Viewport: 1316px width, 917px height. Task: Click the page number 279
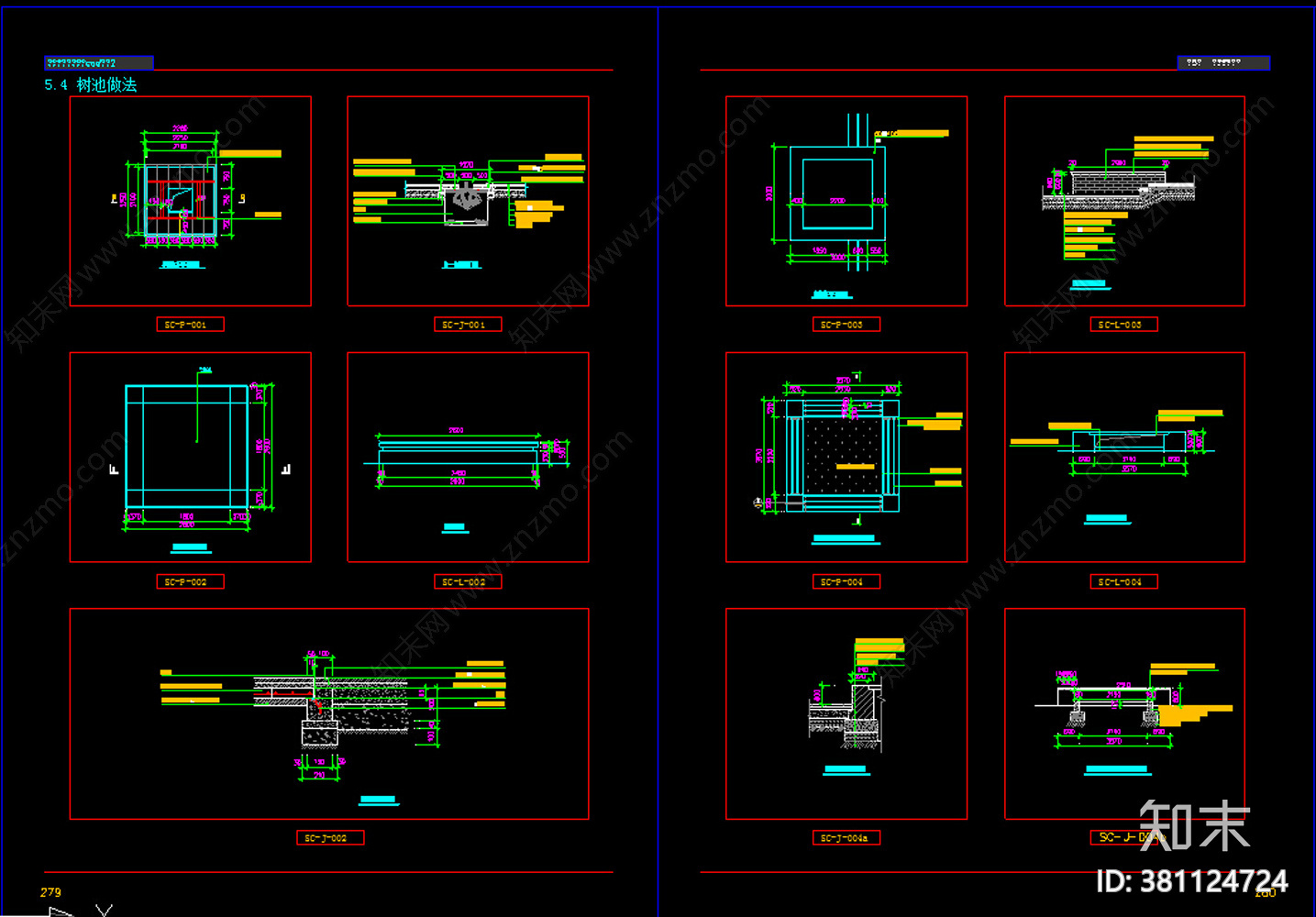tap(50, 892)
